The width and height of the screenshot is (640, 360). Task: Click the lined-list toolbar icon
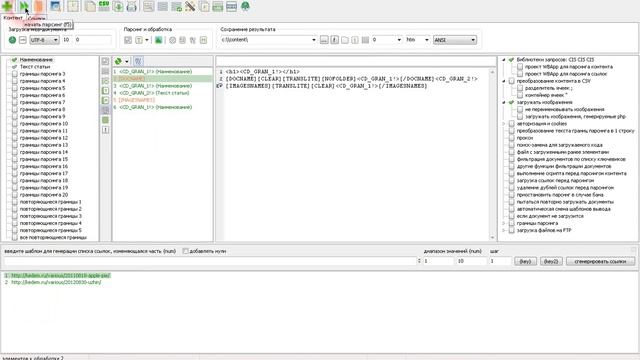162,6
